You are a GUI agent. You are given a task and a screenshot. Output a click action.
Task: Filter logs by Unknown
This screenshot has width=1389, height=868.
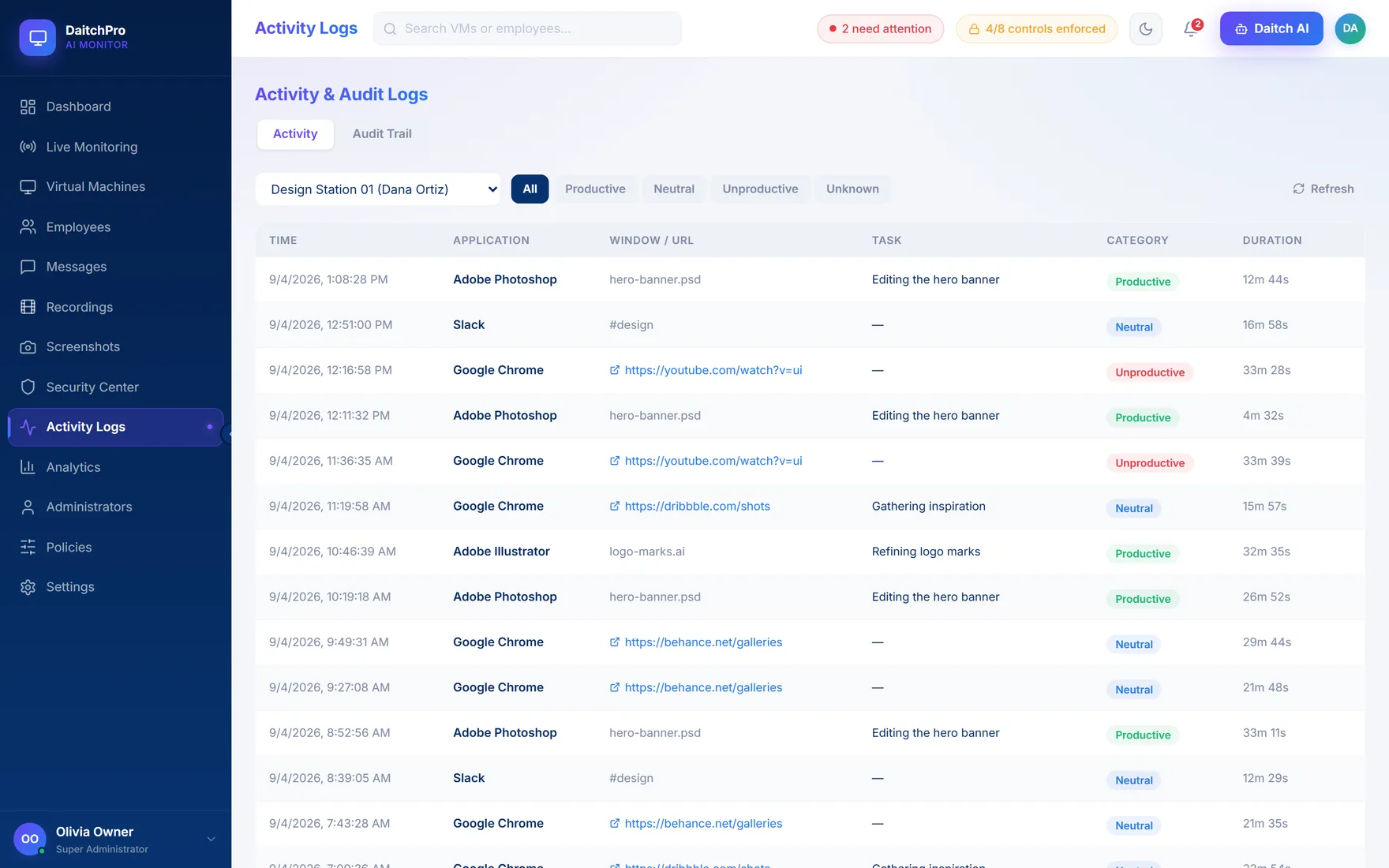click(852, 189)
